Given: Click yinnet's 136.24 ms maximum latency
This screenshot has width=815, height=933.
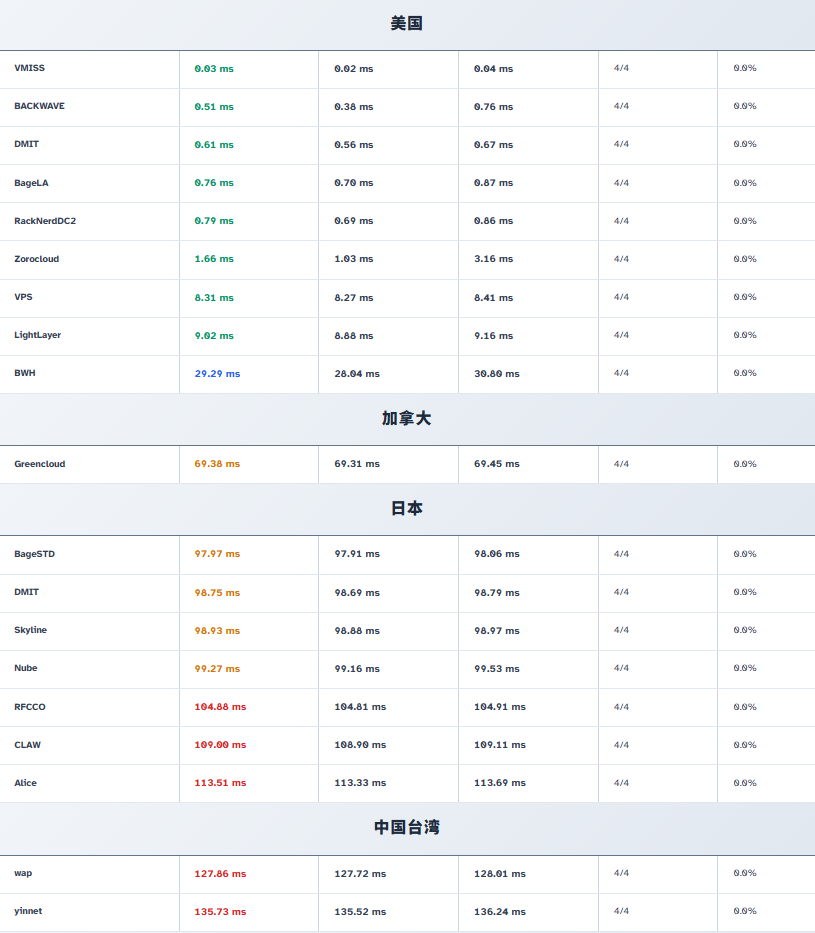Looking at the screenshot, I should (x=499, y=912).
